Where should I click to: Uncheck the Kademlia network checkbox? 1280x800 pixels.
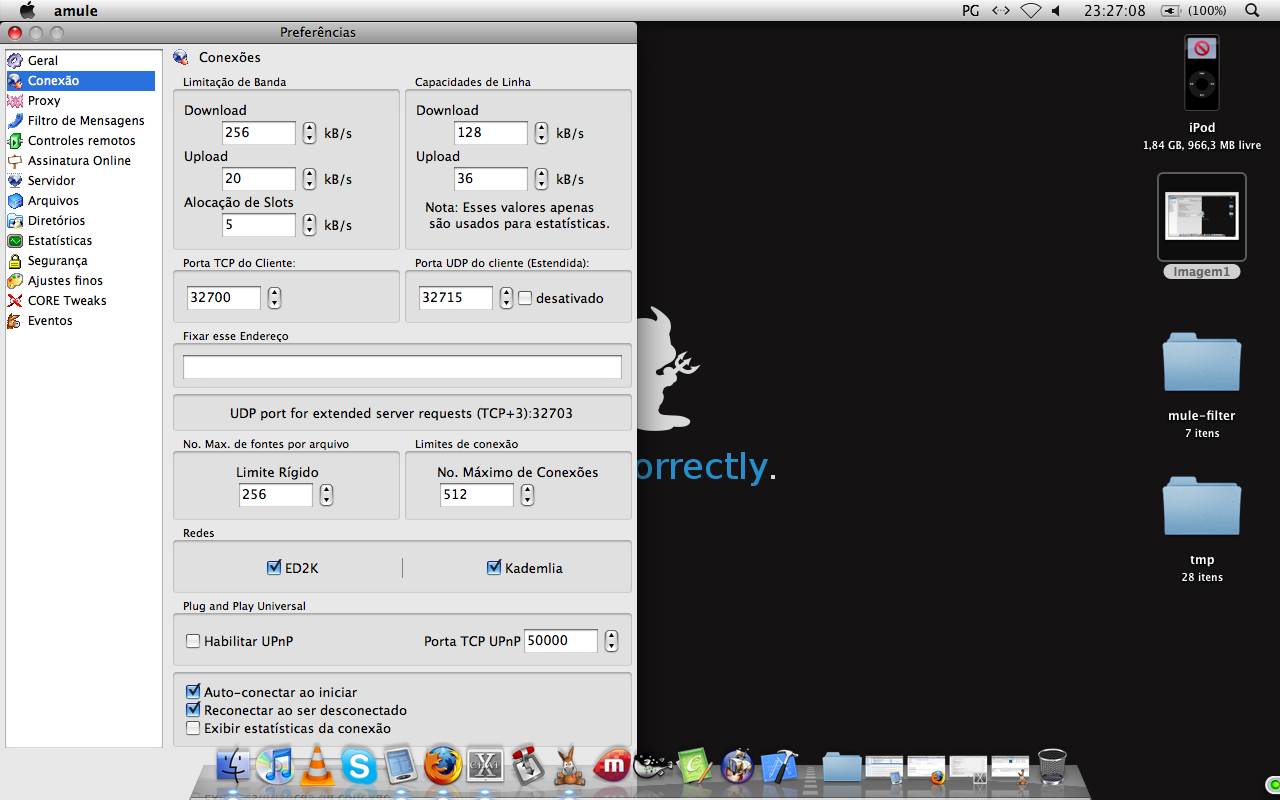pos(493,568)
